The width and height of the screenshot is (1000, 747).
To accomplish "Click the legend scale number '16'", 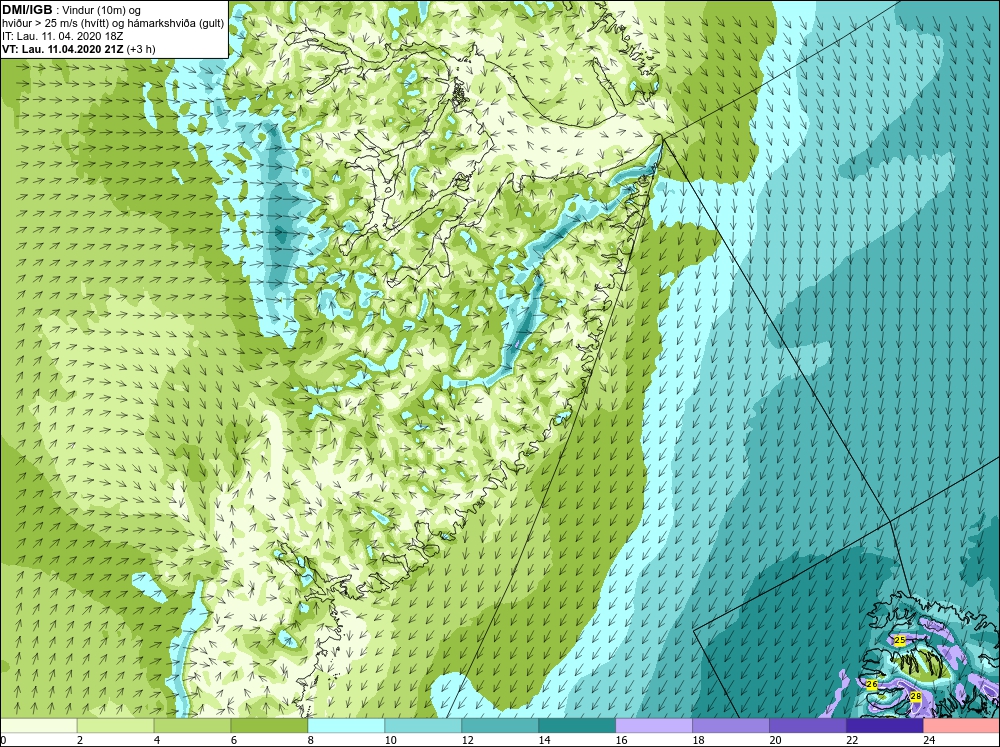I will 621,740.
